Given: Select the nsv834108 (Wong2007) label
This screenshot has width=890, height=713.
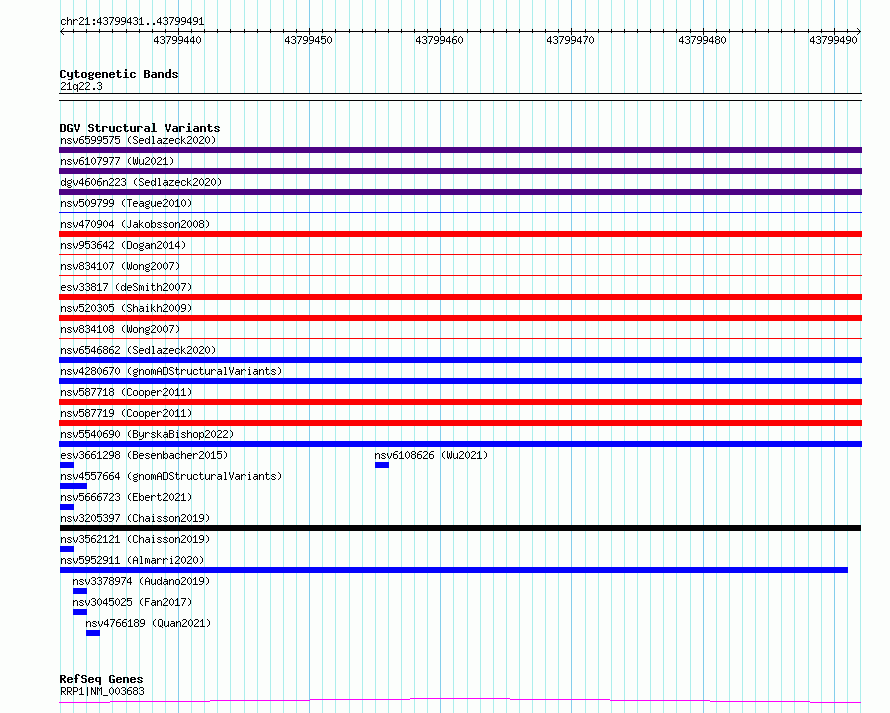Looking at the screenshot, I should pyautogui.click(x=120, y=329).
